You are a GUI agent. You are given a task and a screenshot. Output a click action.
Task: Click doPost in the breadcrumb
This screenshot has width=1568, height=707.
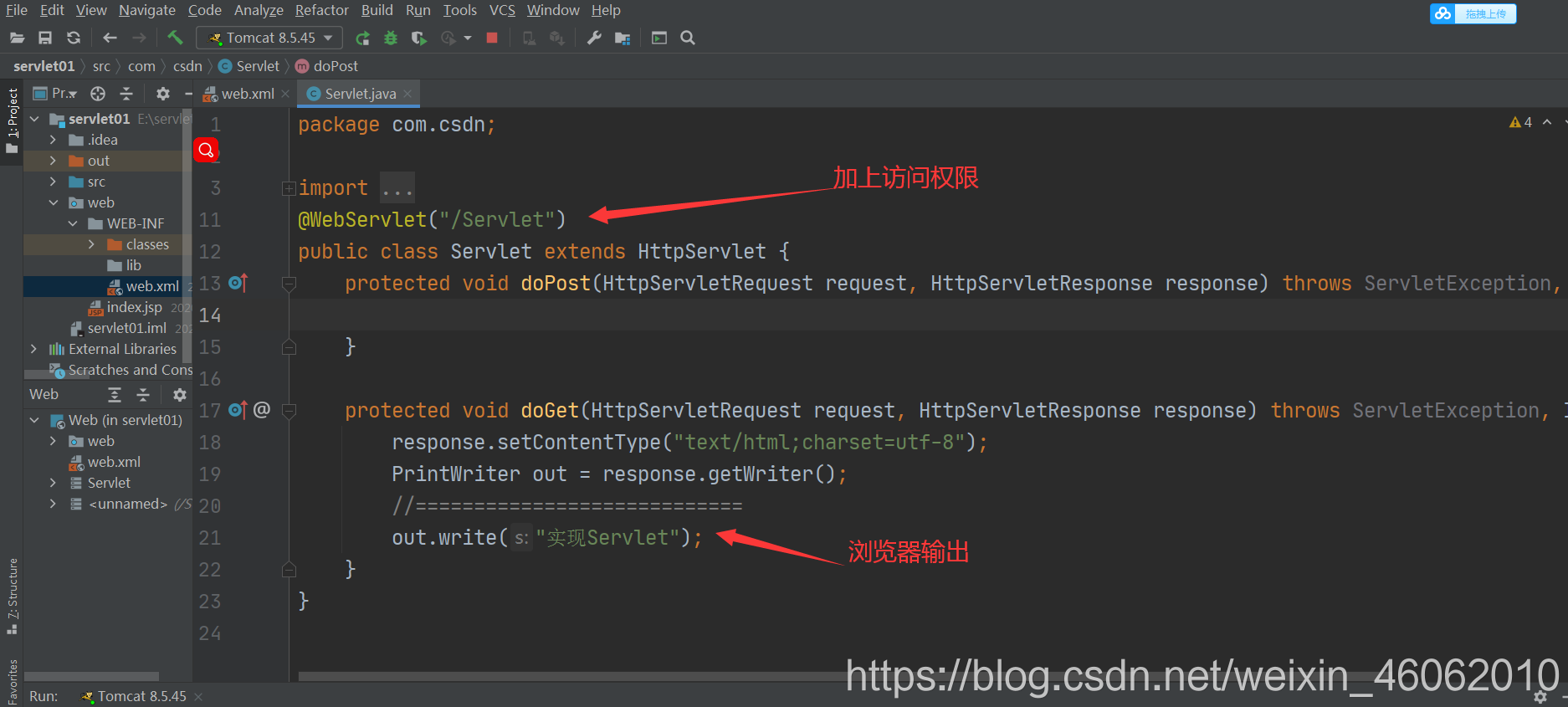tap(327, 66)
